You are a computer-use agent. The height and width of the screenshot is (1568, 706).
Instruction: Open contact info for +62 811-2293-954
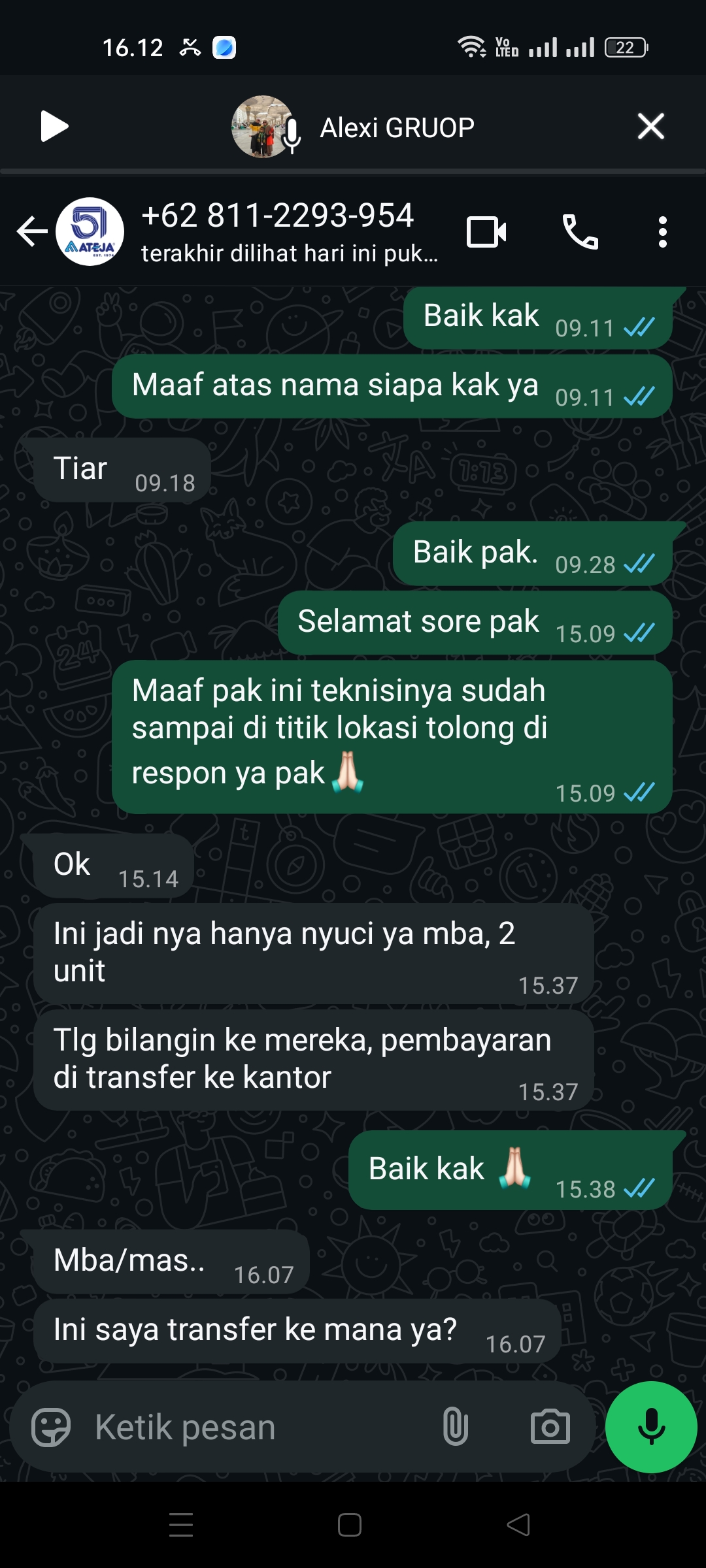290,232
